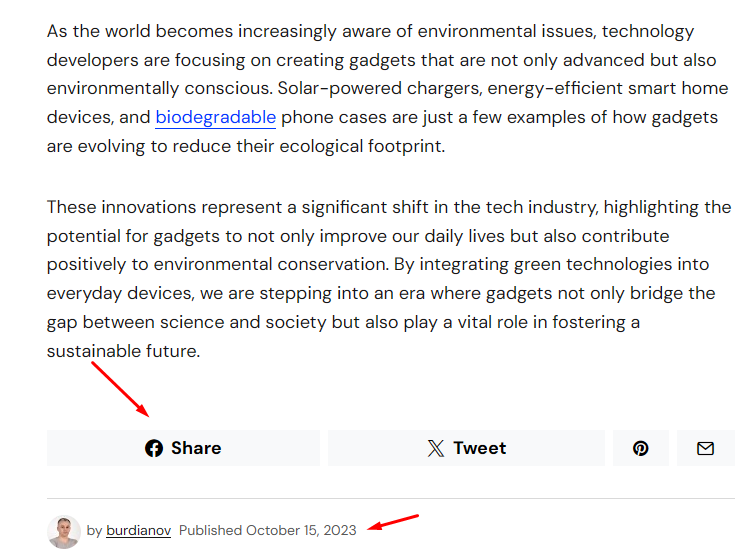Click the Published October 15, 2023 date
The image size is (756, 553).
268,530
